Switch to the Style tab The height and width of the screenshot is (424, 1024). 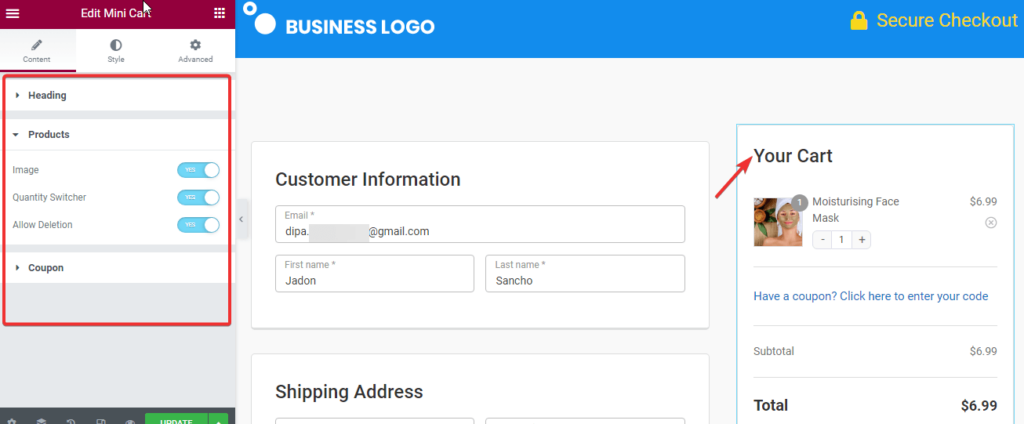coord(116,51)
